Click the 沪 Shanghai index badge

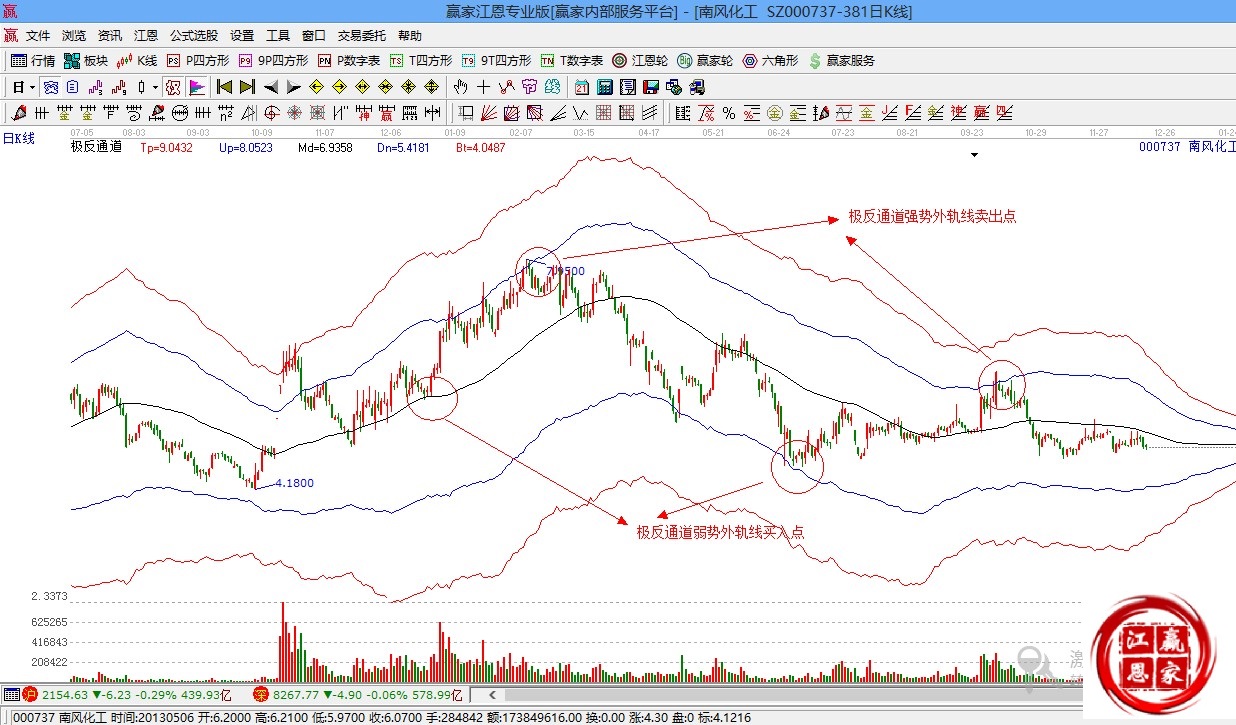29,694
